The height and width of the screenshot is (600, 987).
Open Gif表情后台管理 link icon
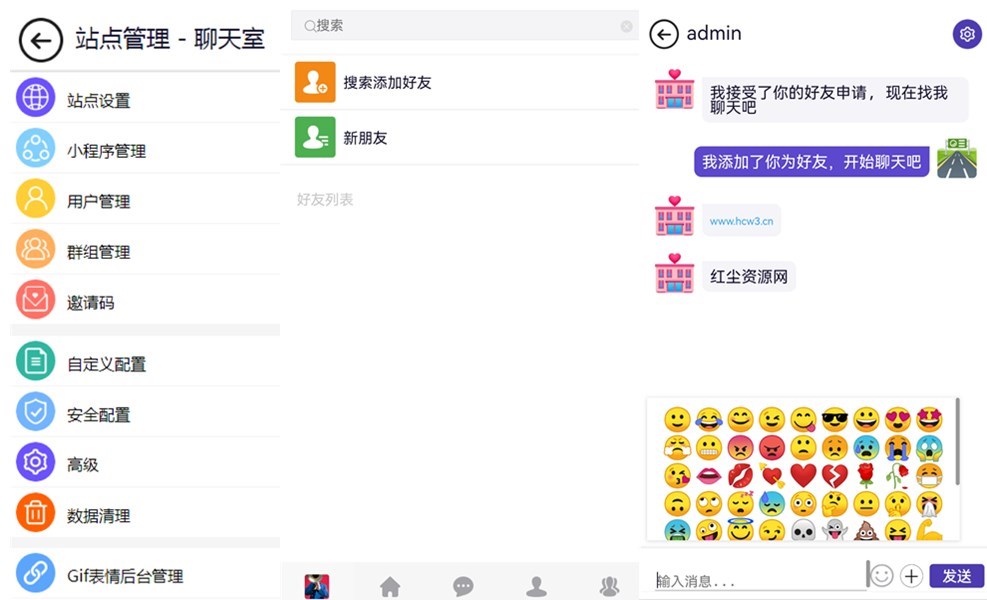(x=35, y=573)
